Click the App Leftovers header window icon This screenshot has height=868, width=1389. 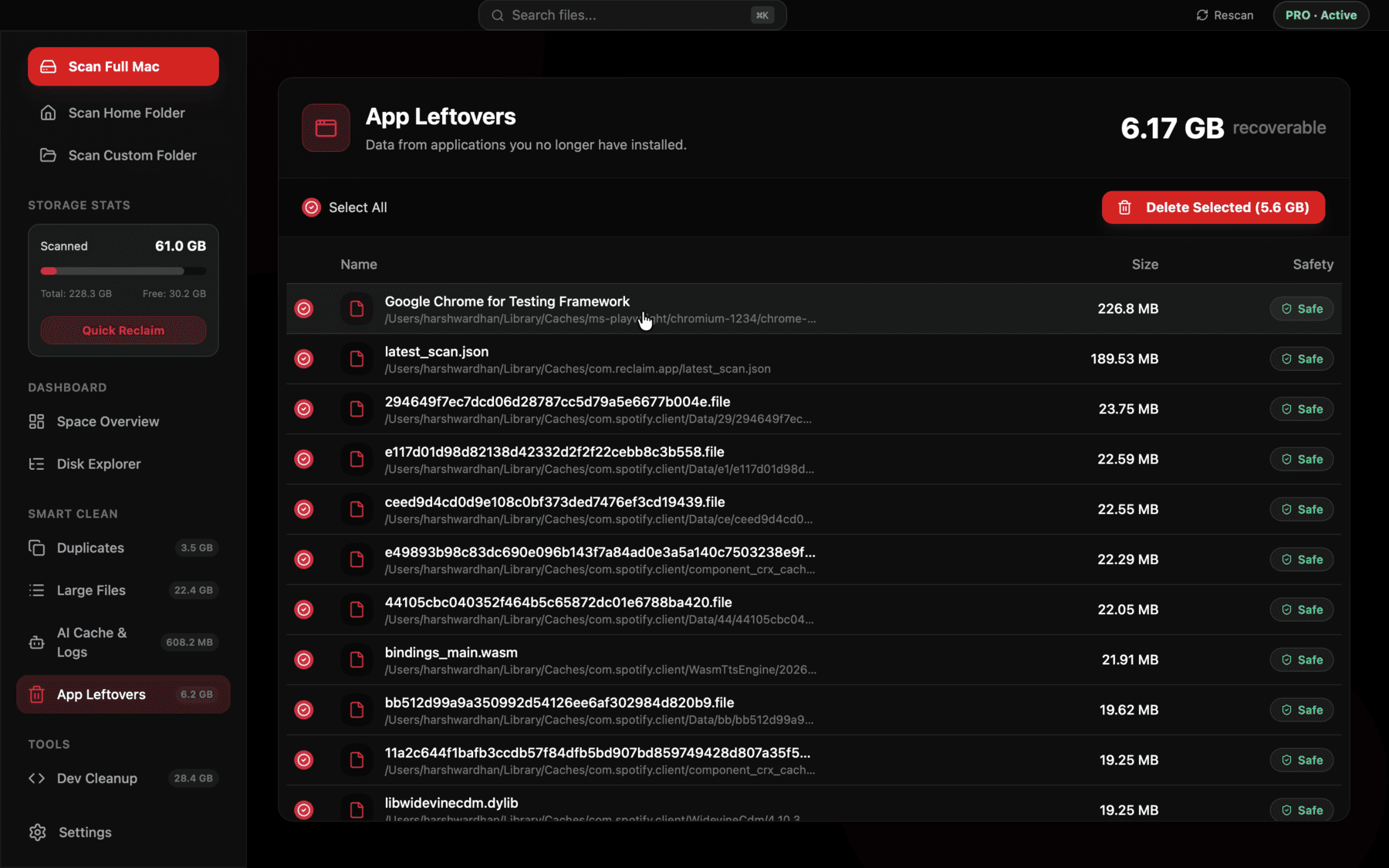click(x=326, y=128)
